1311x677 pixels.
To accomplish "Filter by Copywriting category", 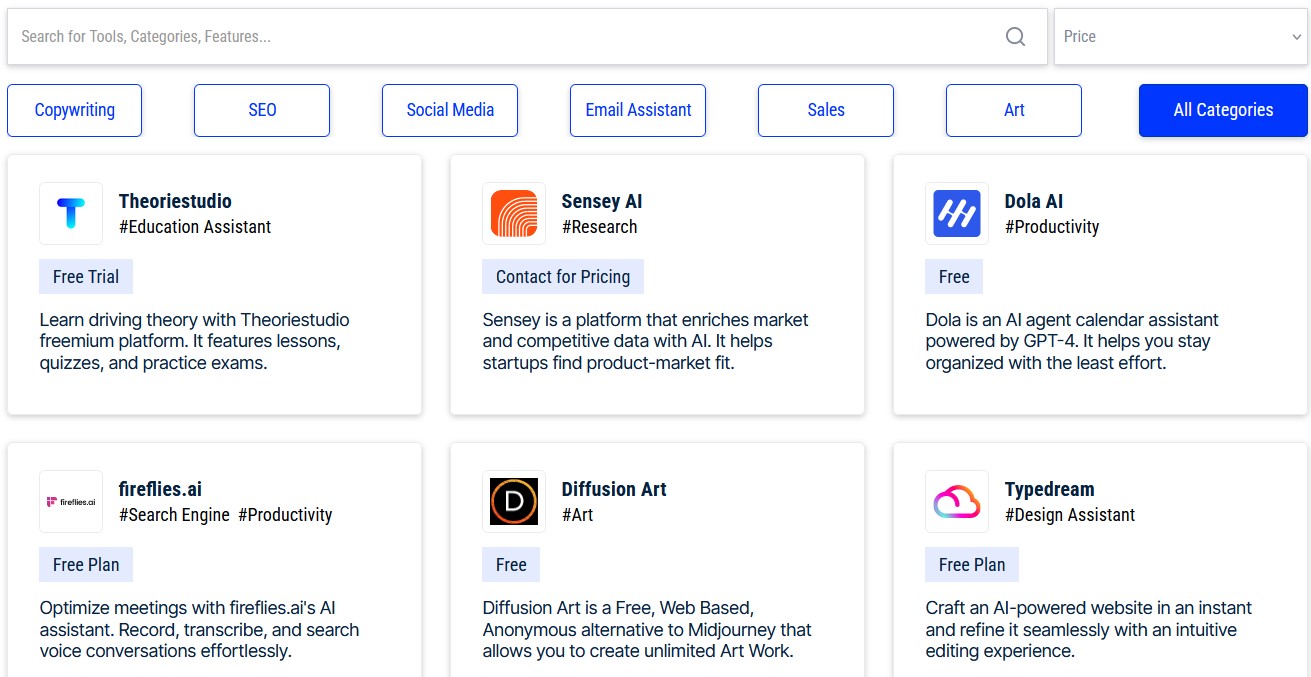I will point(75,110).
